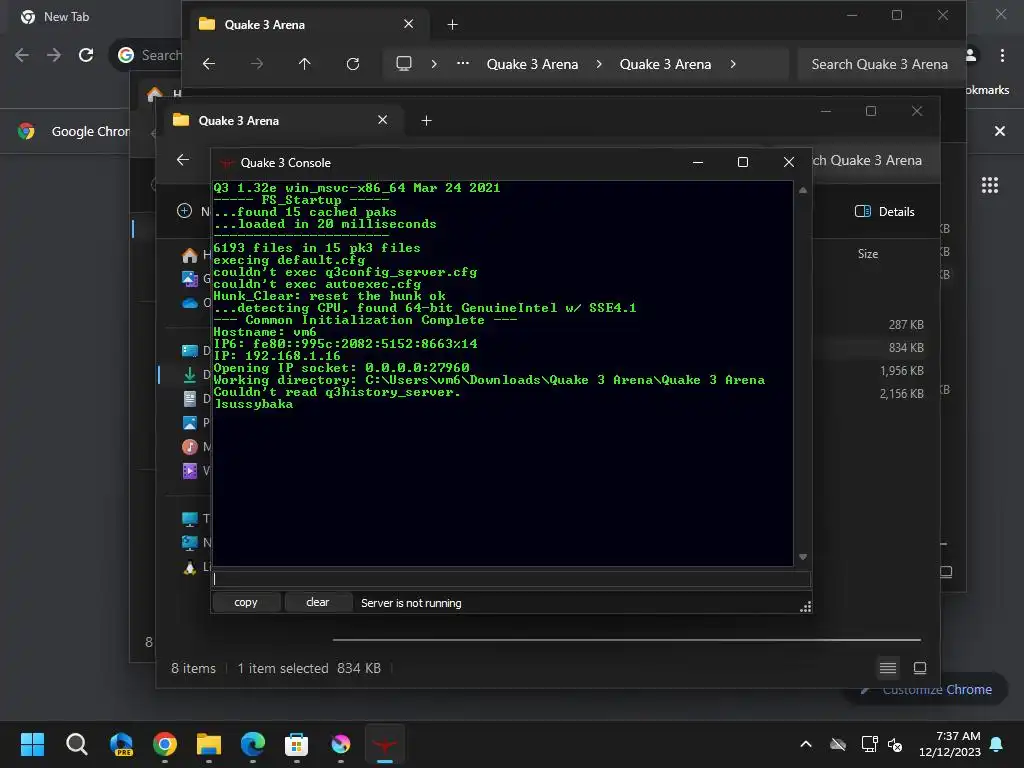This screenshot has height=768, width=1024.
Task: Click the Quake 3 icon in the taskbar
Action: (385, 744)
